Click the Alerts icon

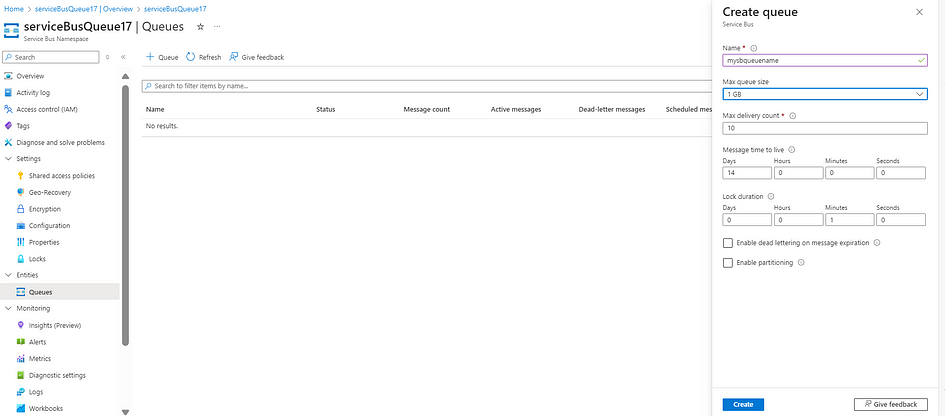tap(20, 342)
